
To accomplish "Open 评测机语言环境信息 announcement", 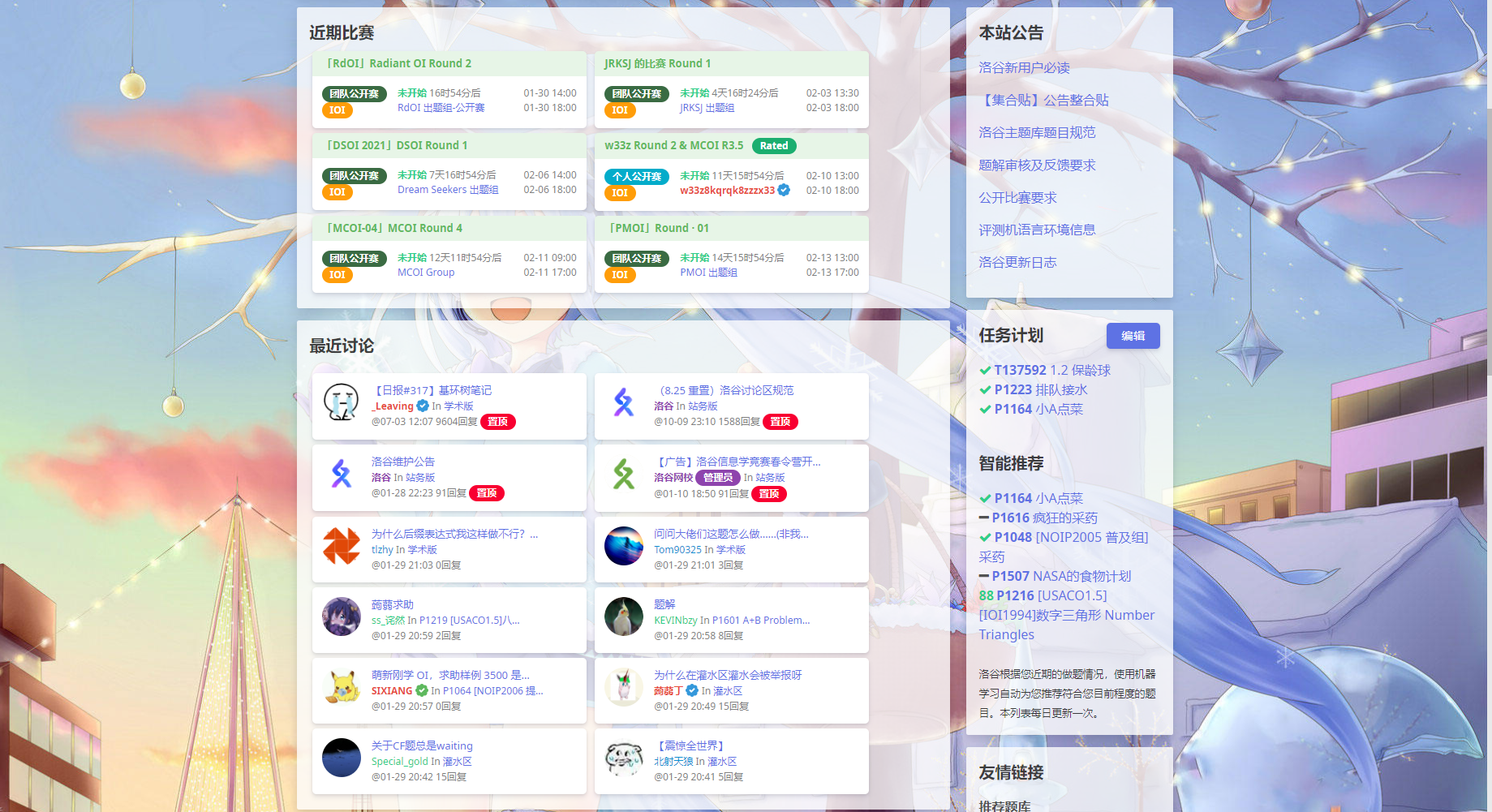I will coord(1037,230).
